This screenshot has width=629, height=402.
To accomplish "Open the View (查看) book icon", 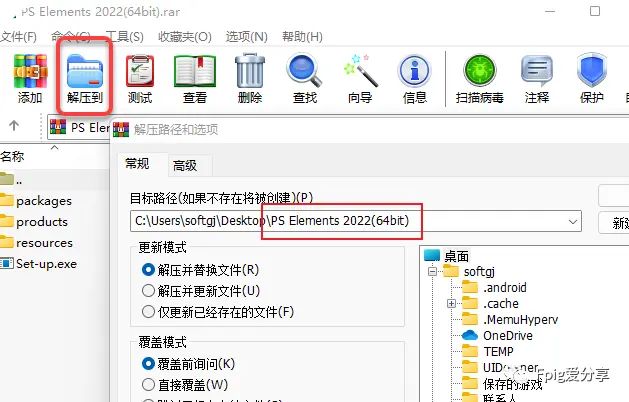I will coord(195,79).
